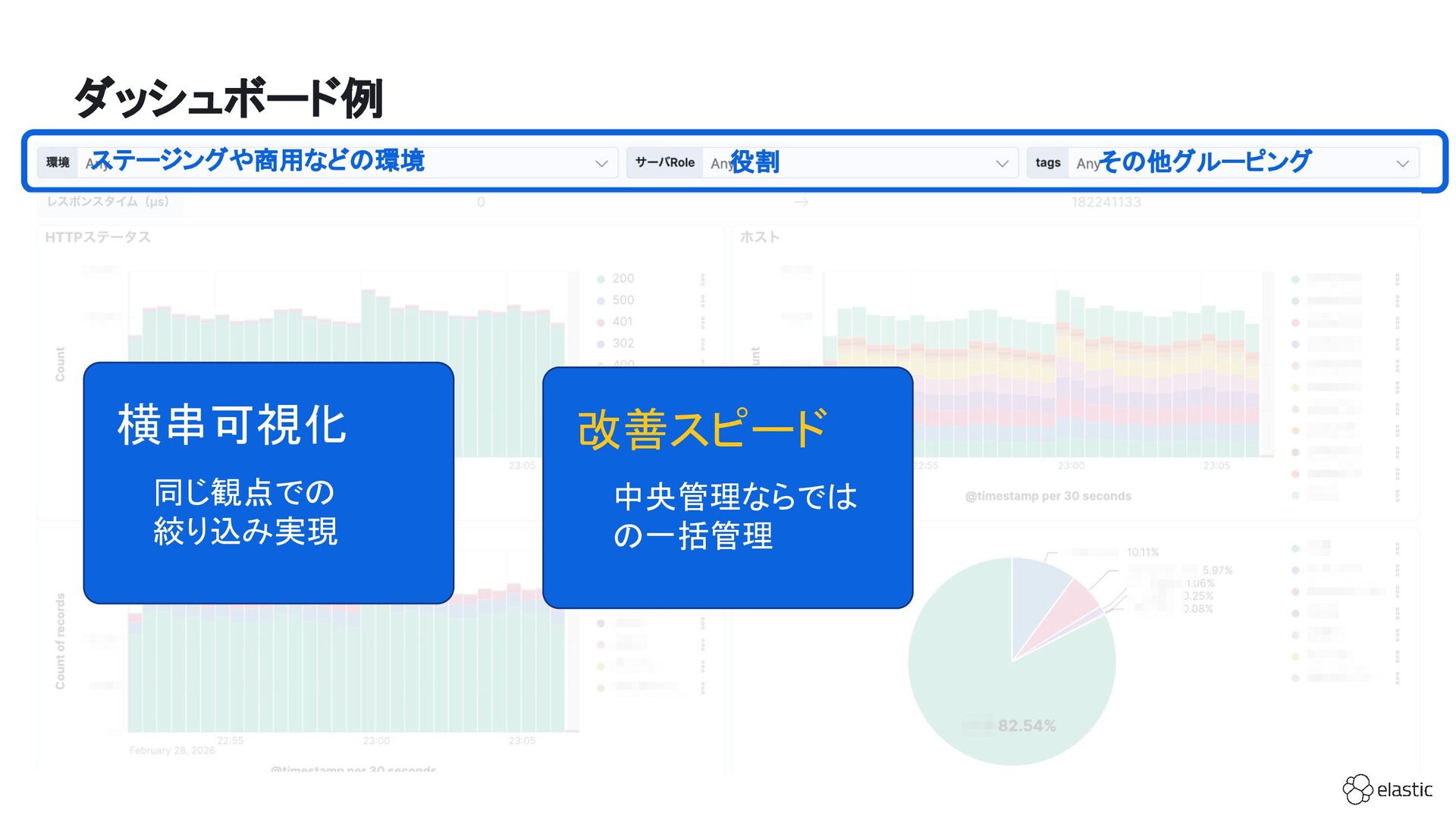Click the 横串可視化 blue box

point(268,483)
